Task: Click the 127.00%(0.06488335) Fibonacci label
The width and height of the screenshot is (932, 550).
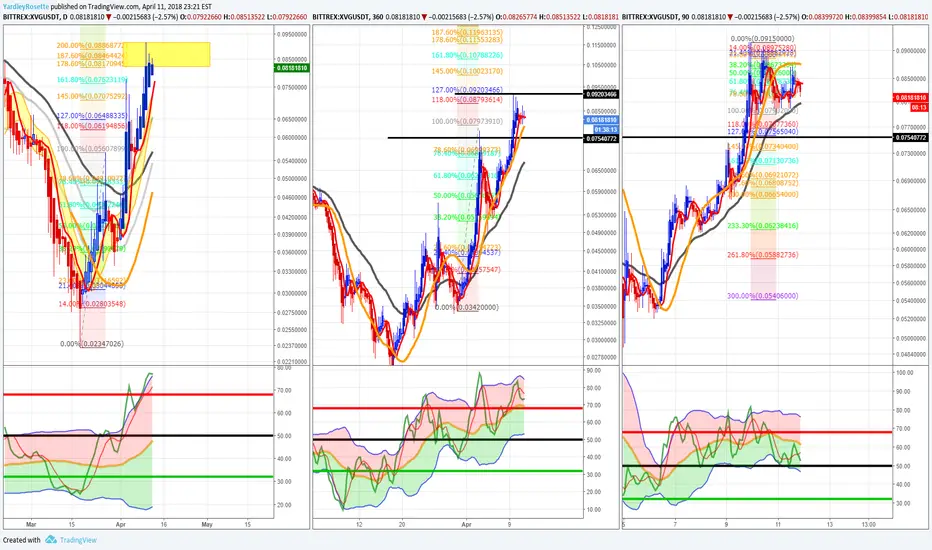Action: point(92,116)
